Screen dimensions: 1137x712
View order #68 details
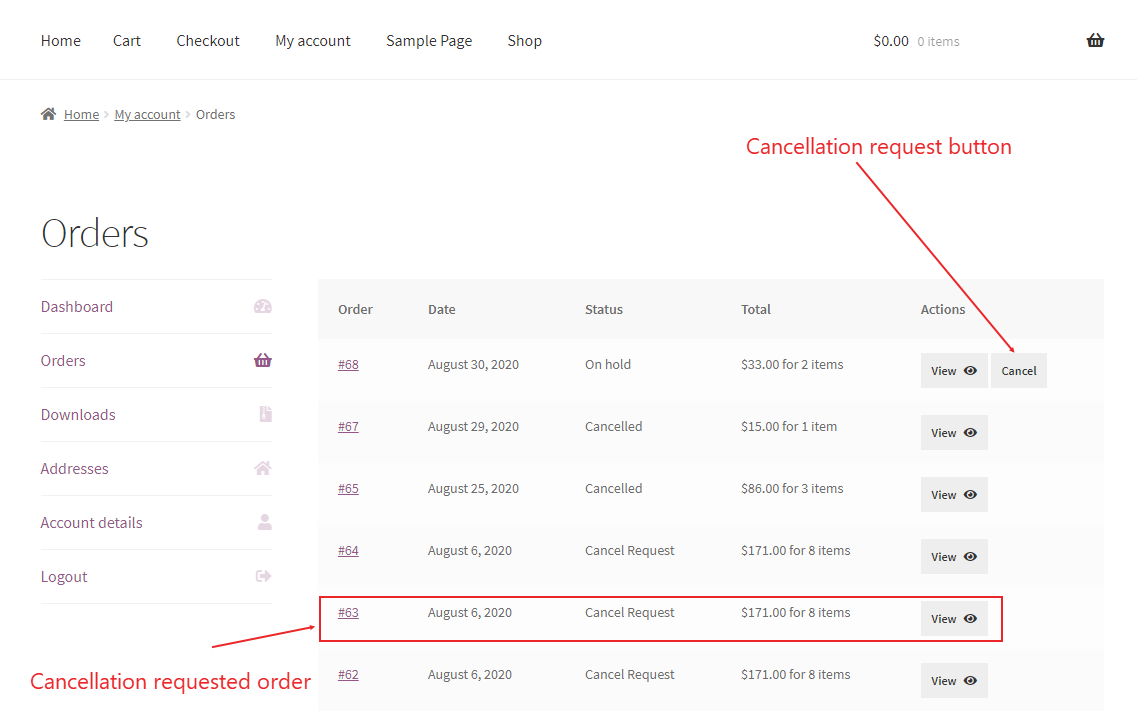[954, 371]
